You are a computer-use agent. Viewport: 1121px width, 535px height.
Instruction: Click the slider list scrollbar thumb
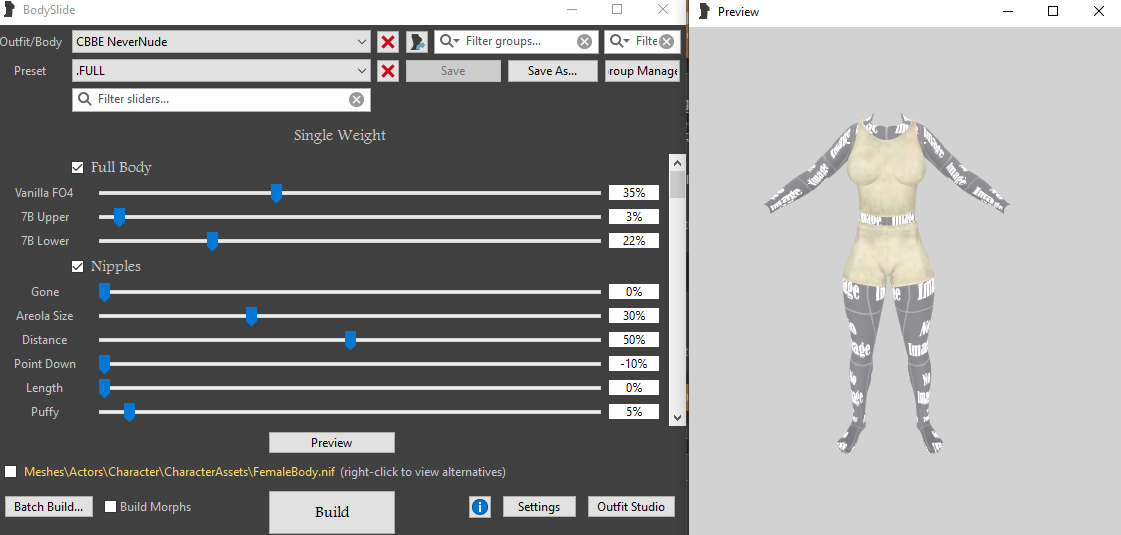[678, 185]
